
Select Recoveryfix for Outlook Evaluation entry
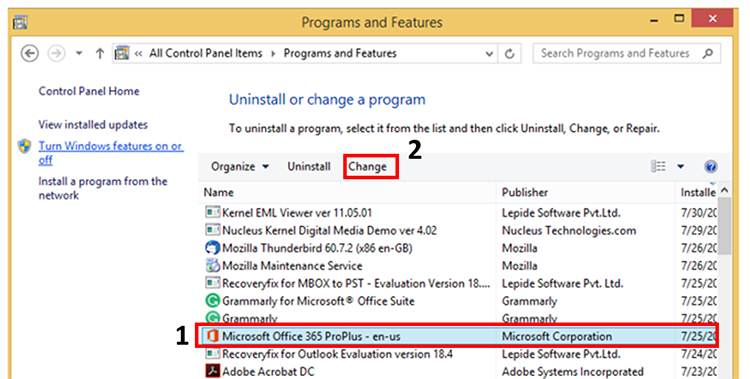pyautogui.click(x=458, y=354)
